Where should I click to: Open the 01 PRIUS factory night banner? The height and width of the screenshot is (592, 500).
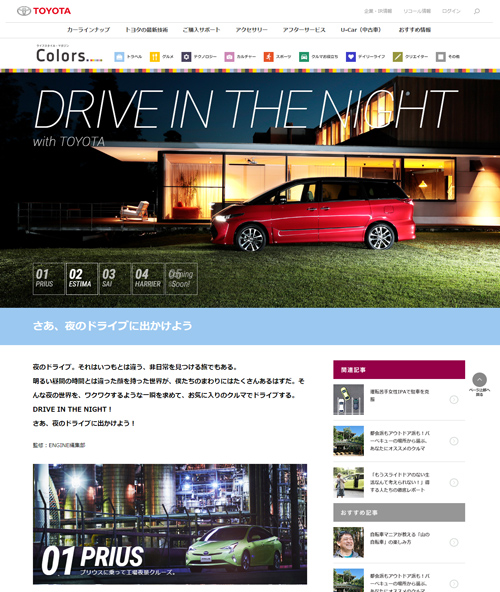coord(170,524)
